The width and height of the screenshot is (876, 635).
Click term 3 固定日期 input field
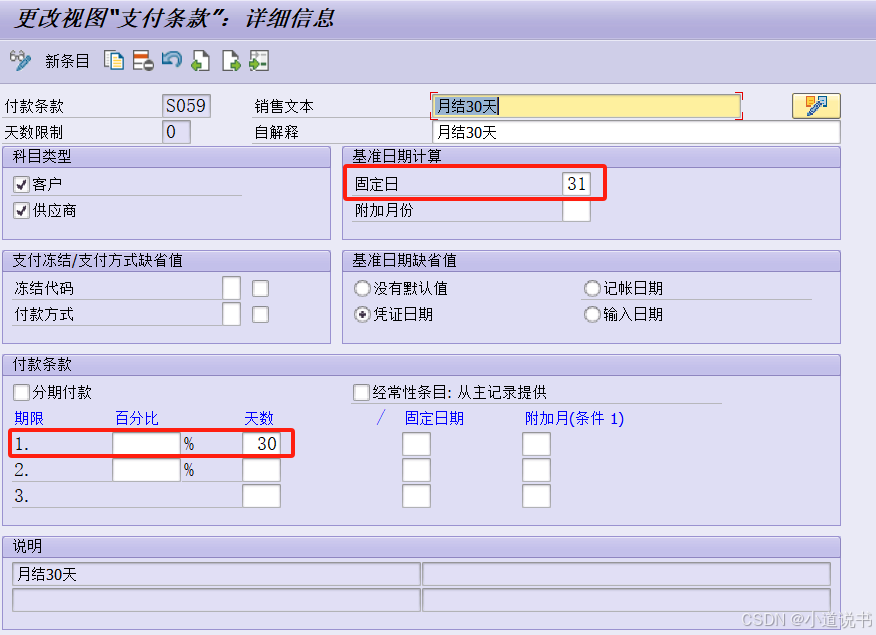pos(416,496)
